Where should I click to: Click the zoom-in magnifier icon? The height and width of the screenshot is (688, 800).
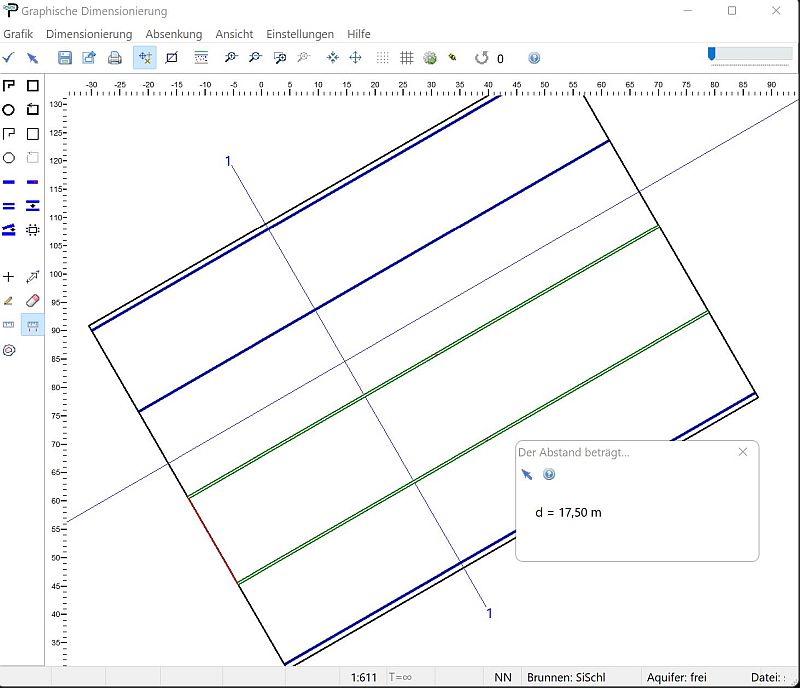click(x=231, y=58)
